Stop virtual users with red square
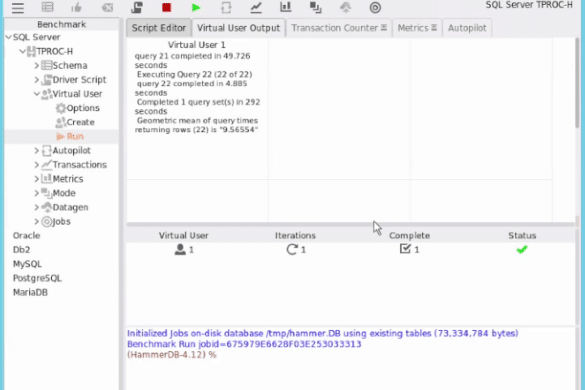 click(166, 7)
